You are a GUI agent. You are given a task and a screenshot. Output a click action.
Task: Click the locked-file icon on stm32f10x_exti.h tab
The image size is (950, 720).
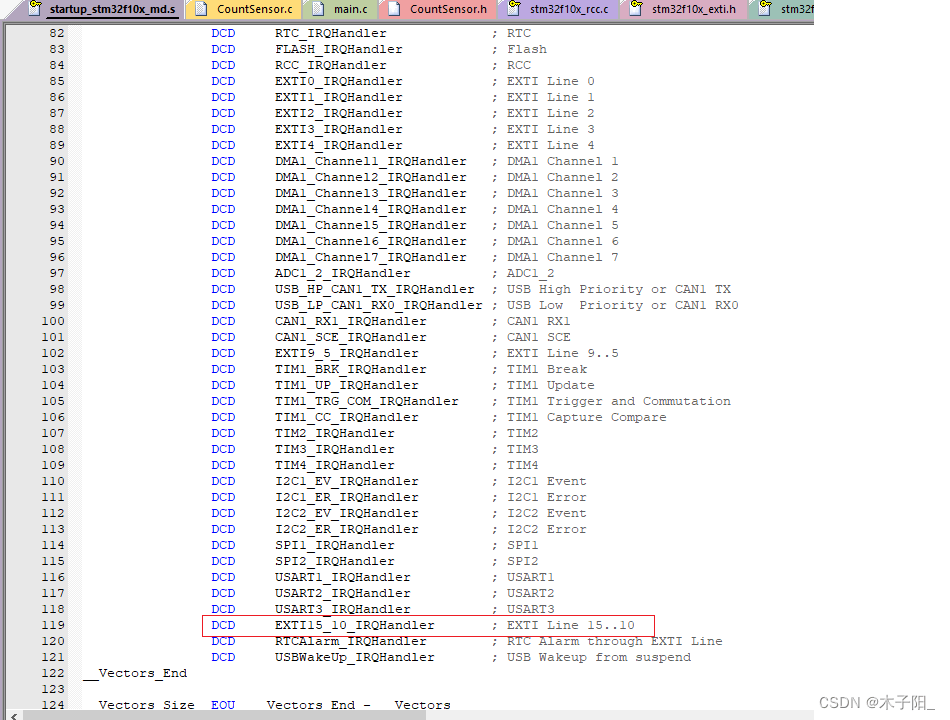[x=636, y=8]
